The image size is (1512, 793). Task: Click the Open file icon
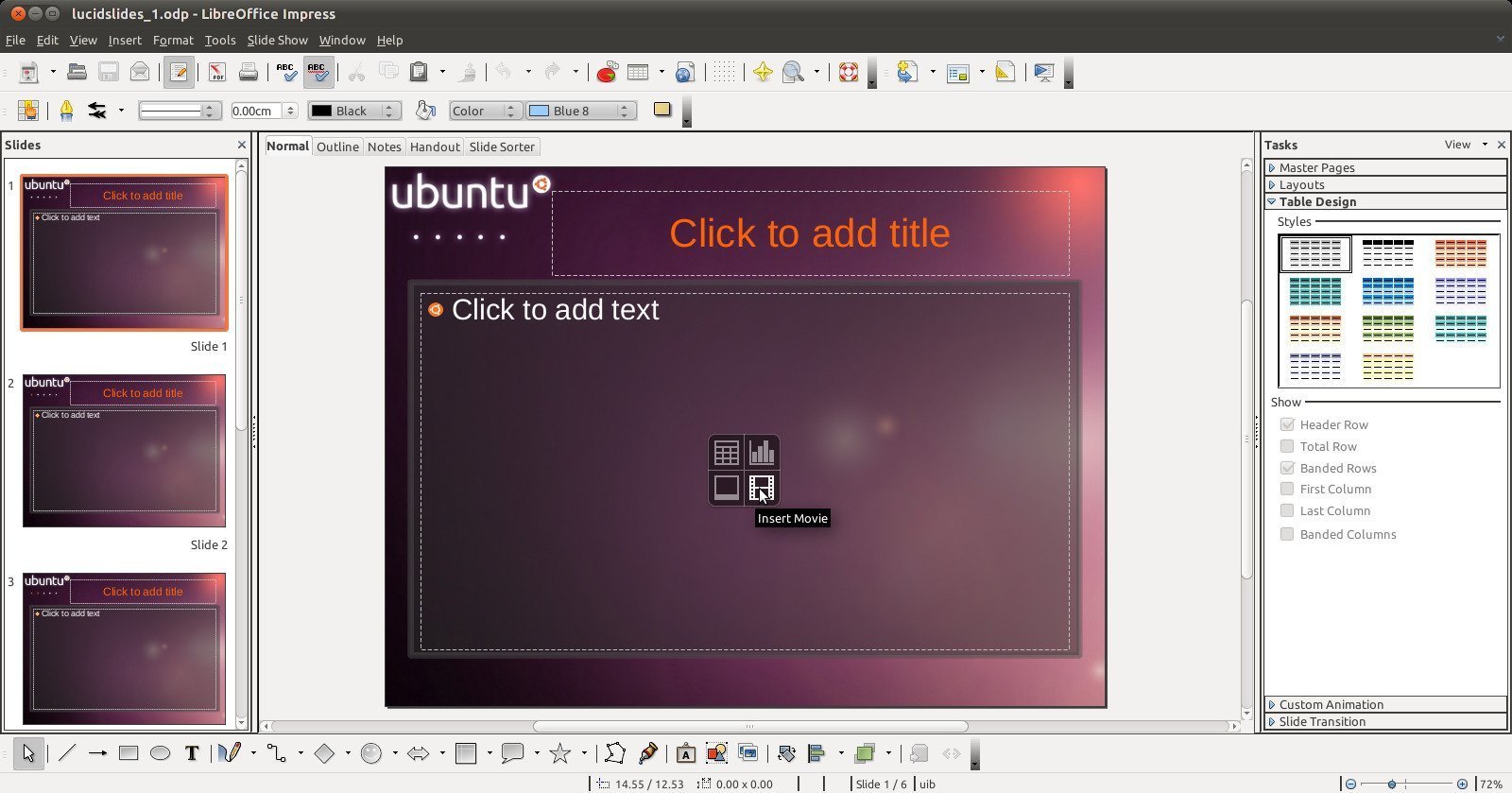tap(77, 72)
